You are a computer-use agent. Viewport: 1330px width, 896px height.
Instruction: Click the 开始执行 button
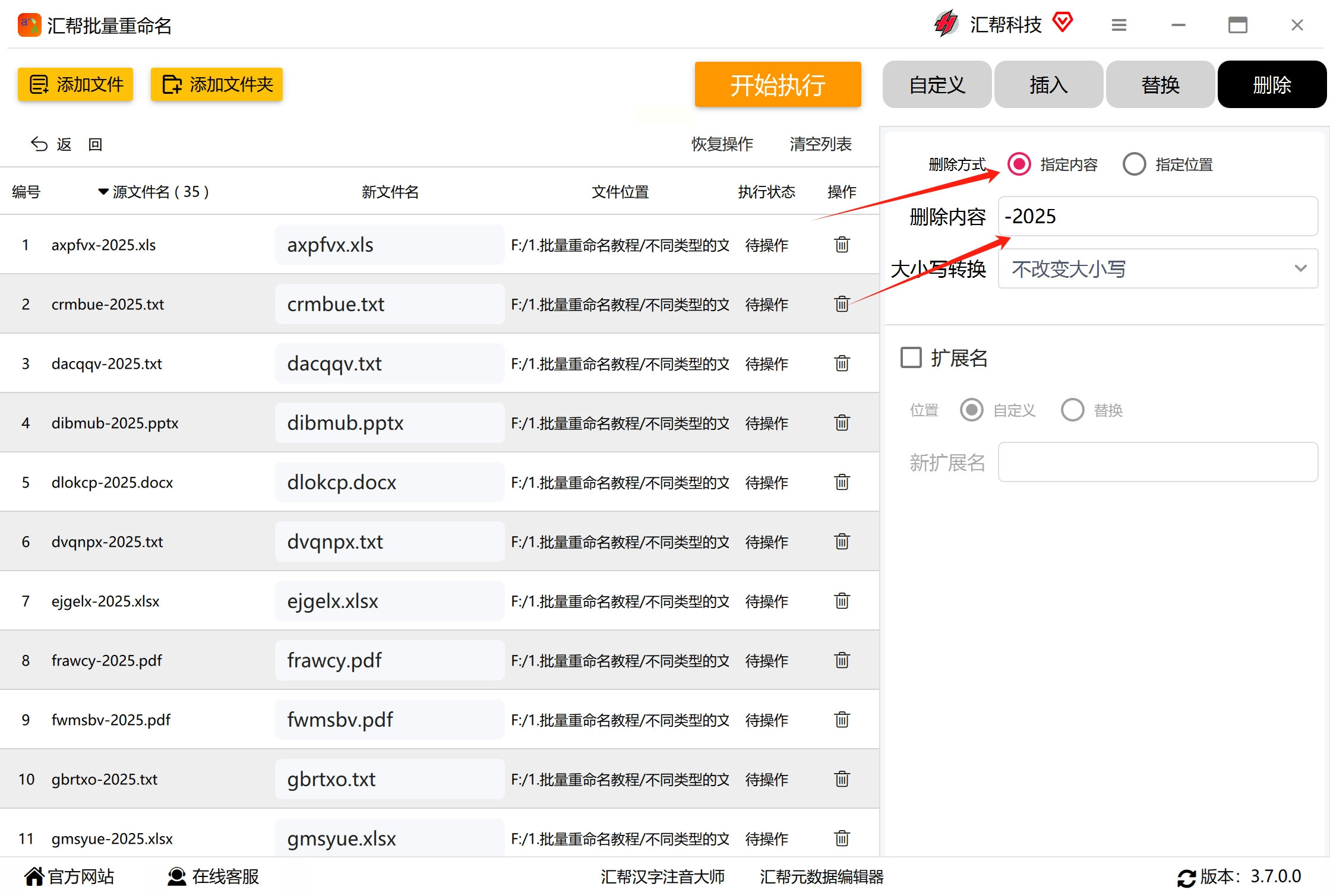click(x=778, y=85)
